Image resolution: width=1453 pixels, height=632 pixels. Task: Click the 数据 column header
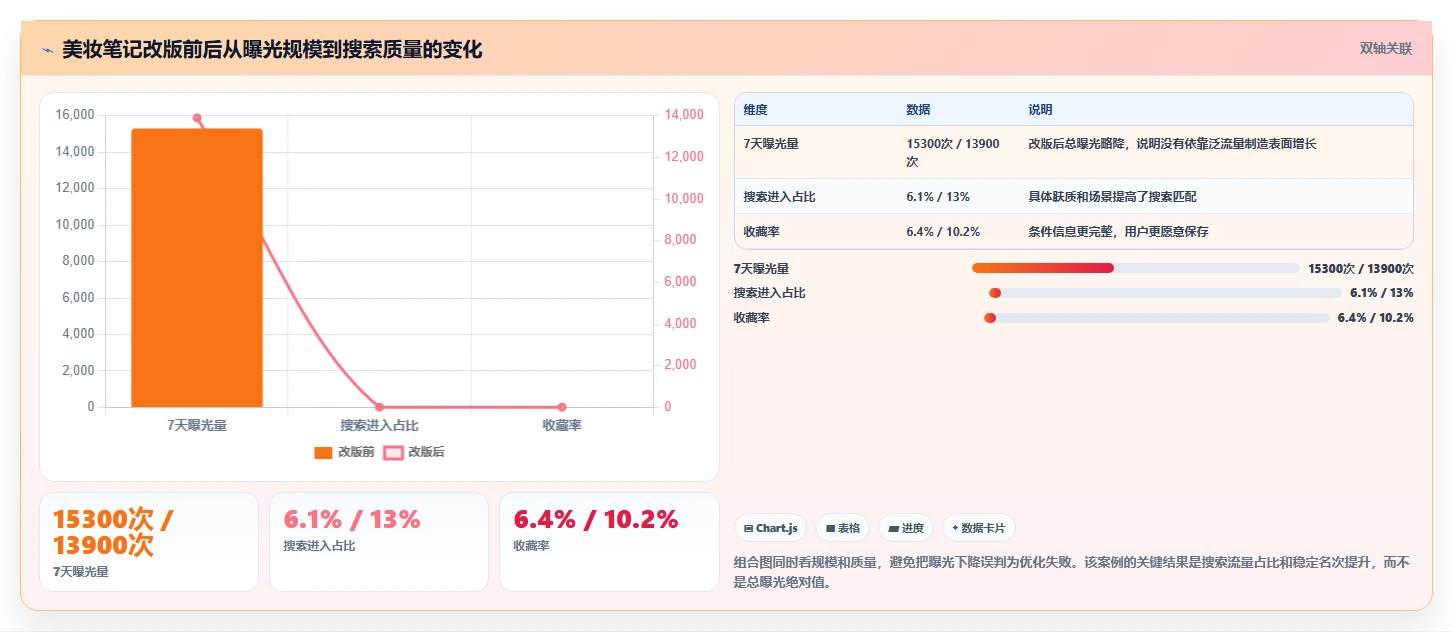pyautogui.click(x=918, y=110)
